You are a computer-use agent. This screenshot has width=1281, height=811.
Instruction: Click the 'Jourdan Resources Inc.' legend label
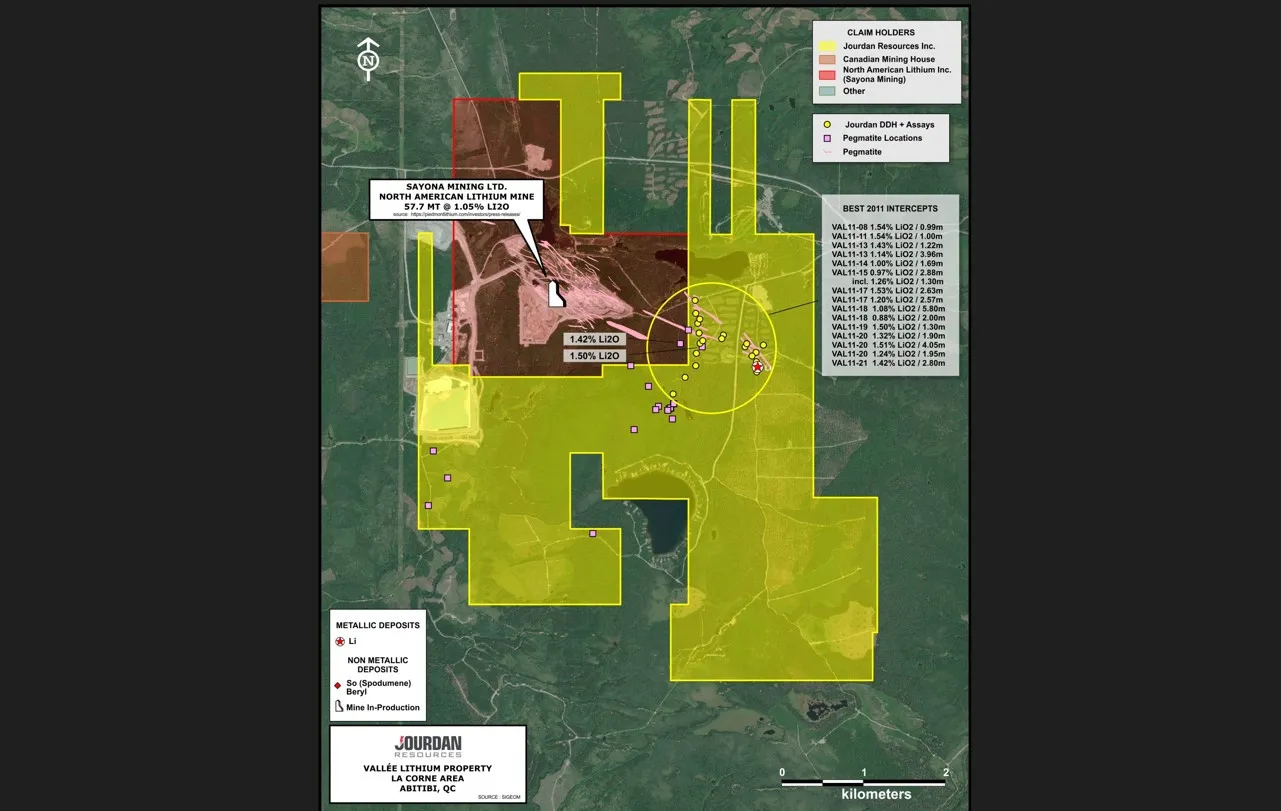coord(889,47)
